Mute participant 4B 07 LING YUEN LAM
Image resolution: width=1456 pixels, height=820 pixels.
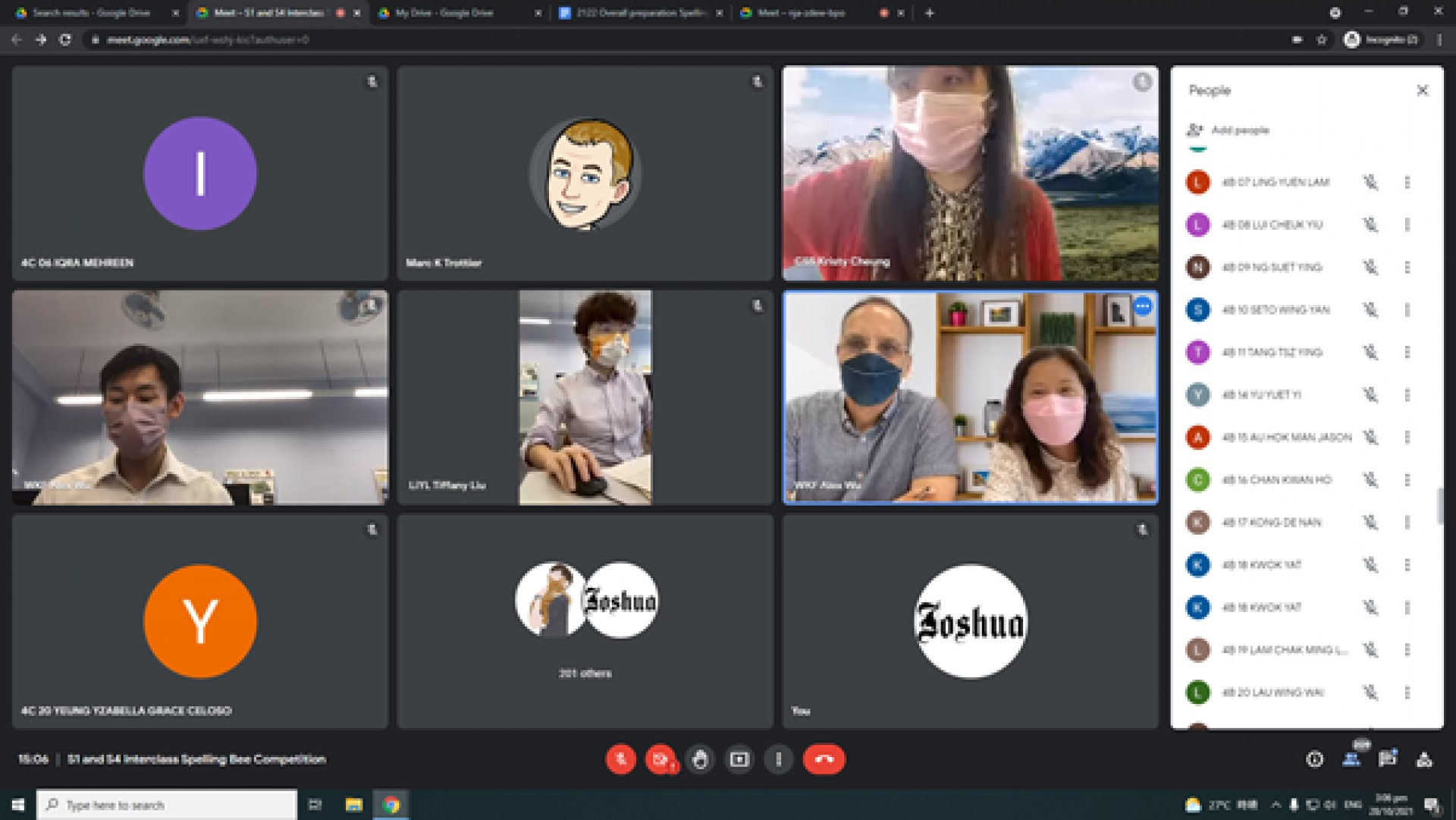pyautogui.click(x=1370, y=182)
